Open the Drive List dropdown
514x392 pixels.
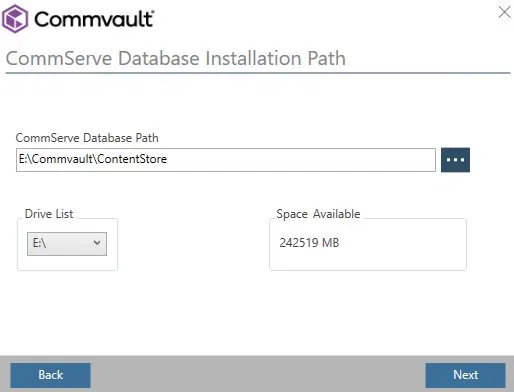click(67, 244)
